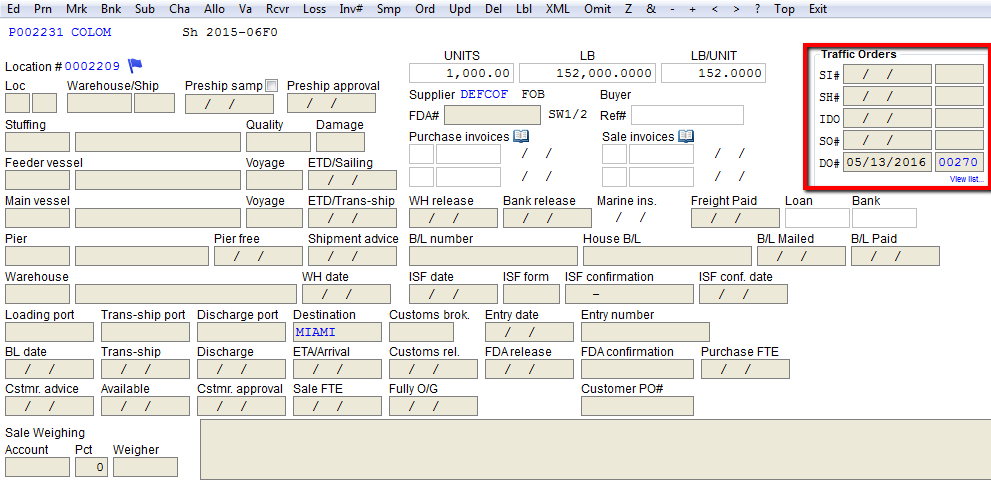
Task: Choose the Sub menu item
Action: pyautogui.click(x=145, y=9)
